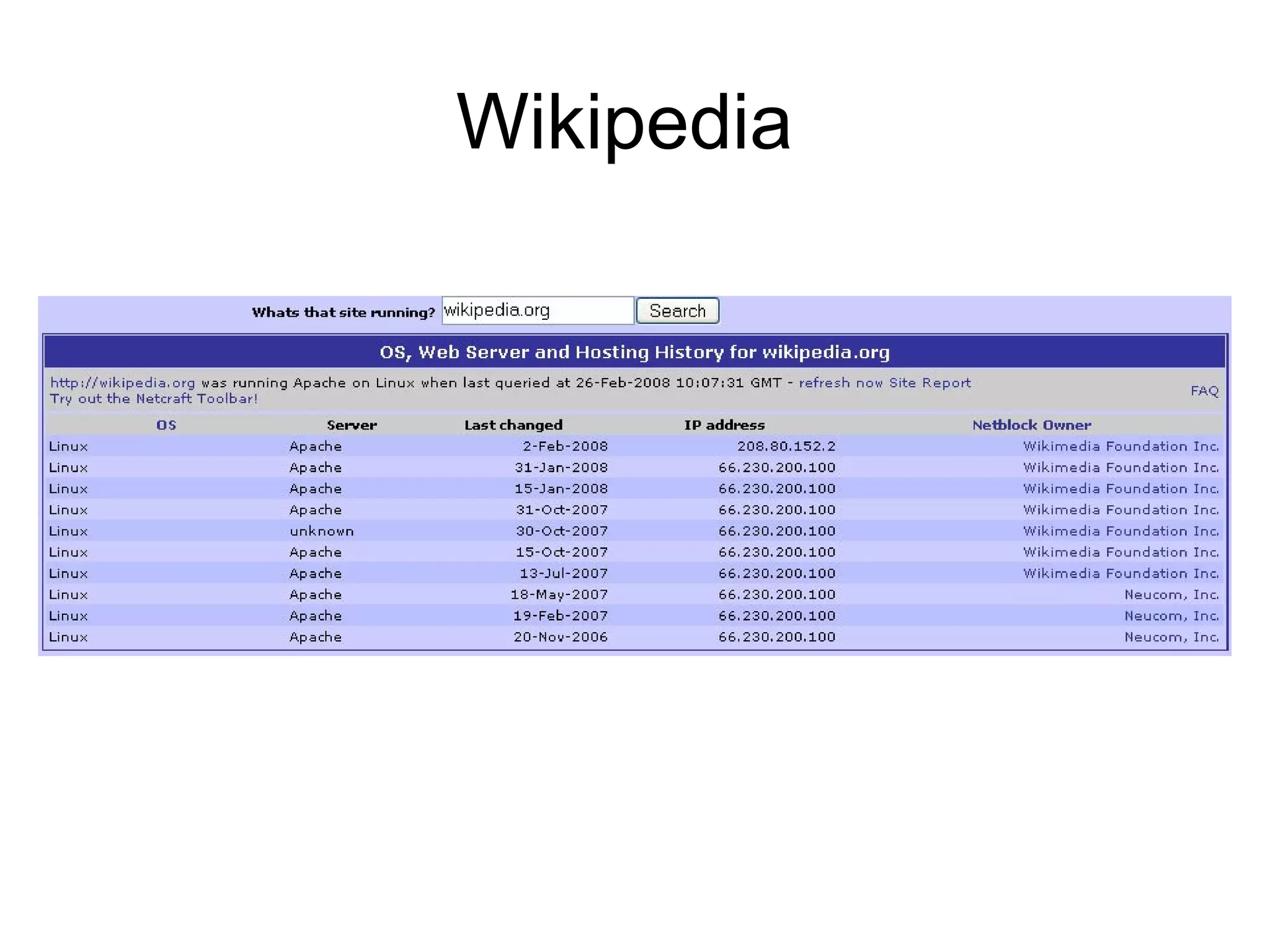Screen dimensions: 1270x952
Task: Focus the wikipedia.org search input field
Action: click(538, 311)
